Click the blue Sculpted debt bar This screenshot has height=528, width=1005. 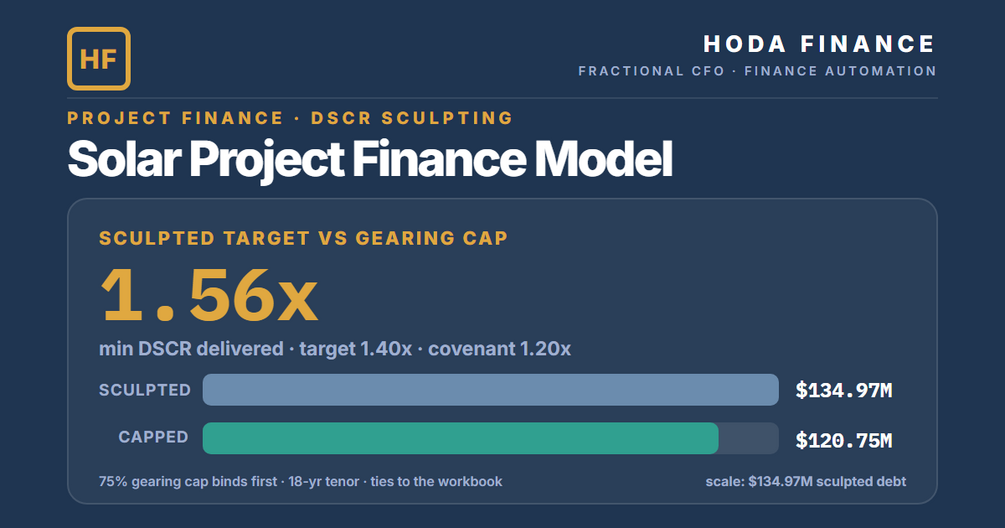tap(491, 390)
